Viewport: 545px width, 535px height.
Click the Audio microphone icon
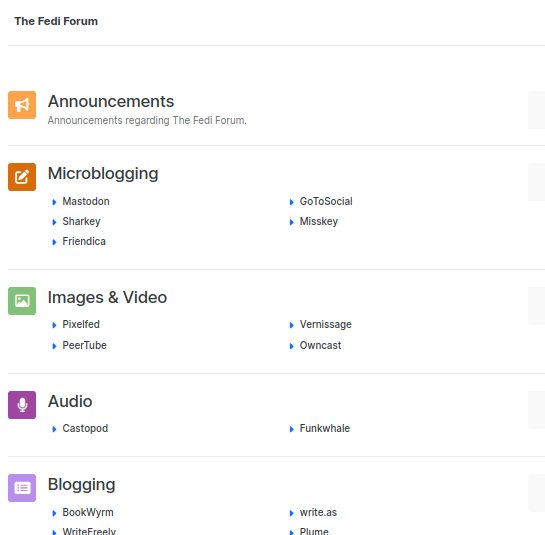[22, 405]
